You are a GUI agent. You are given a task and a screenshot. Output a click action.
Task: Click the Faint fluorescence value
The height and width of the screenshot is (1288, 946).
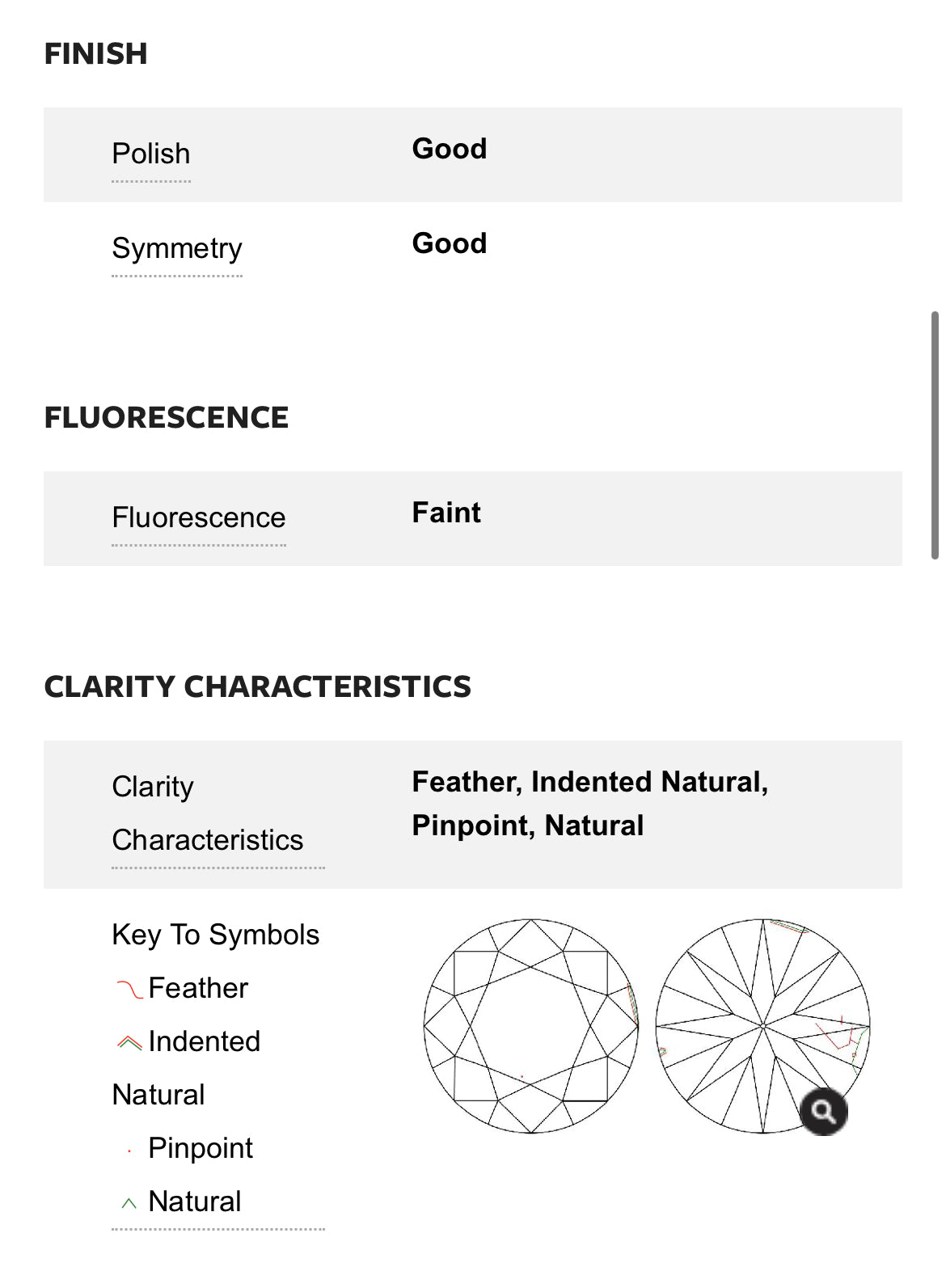(446, 513)
